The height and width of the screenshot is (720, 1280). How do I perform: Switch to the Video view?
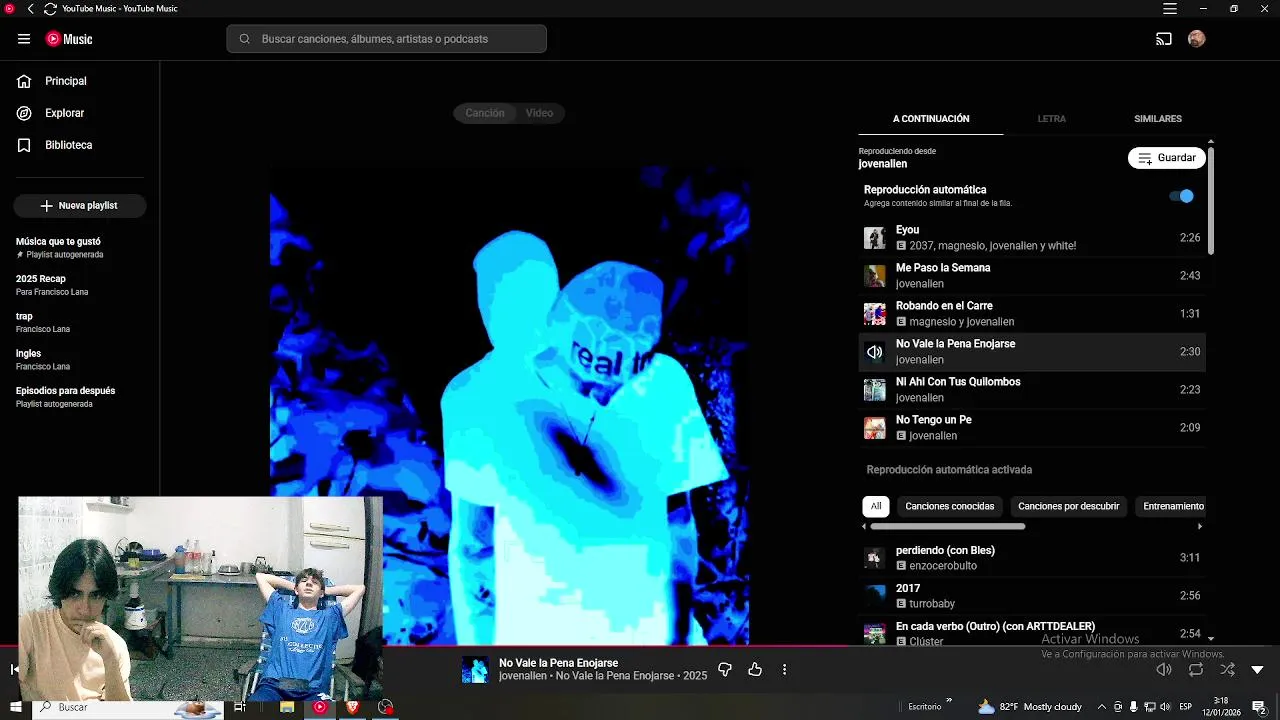tap(540, 113)
